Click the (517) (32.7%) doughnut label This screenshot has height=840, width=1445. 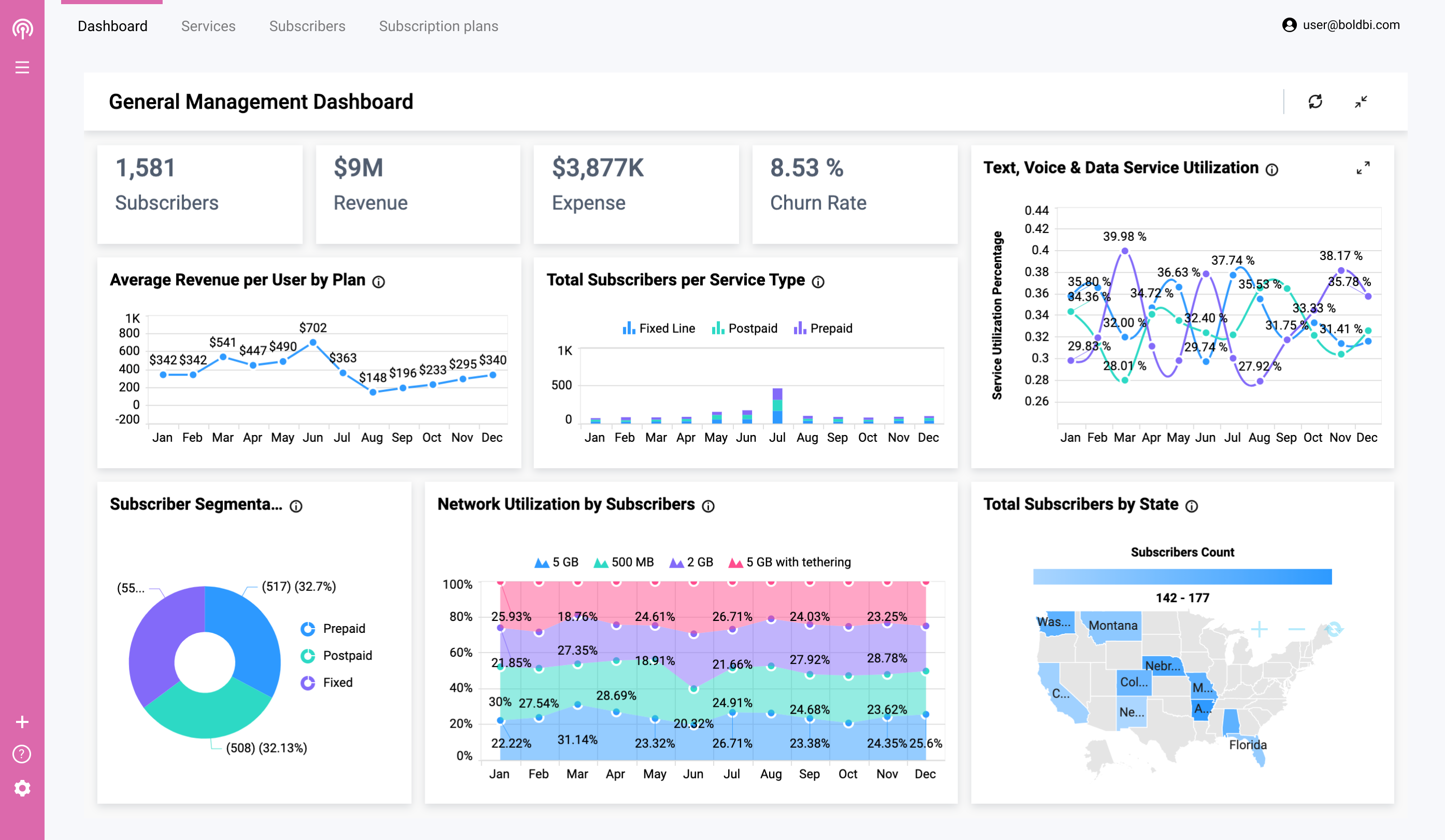299,587
